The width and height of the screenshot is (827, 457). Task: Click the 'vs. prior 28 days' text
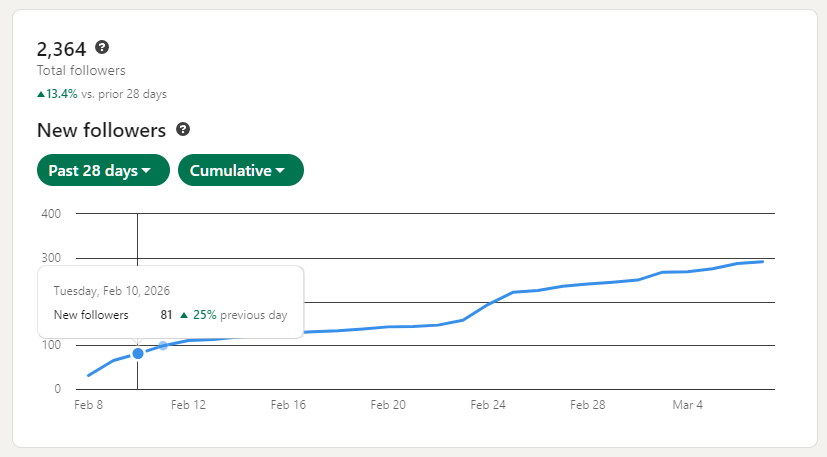point(124,94)
